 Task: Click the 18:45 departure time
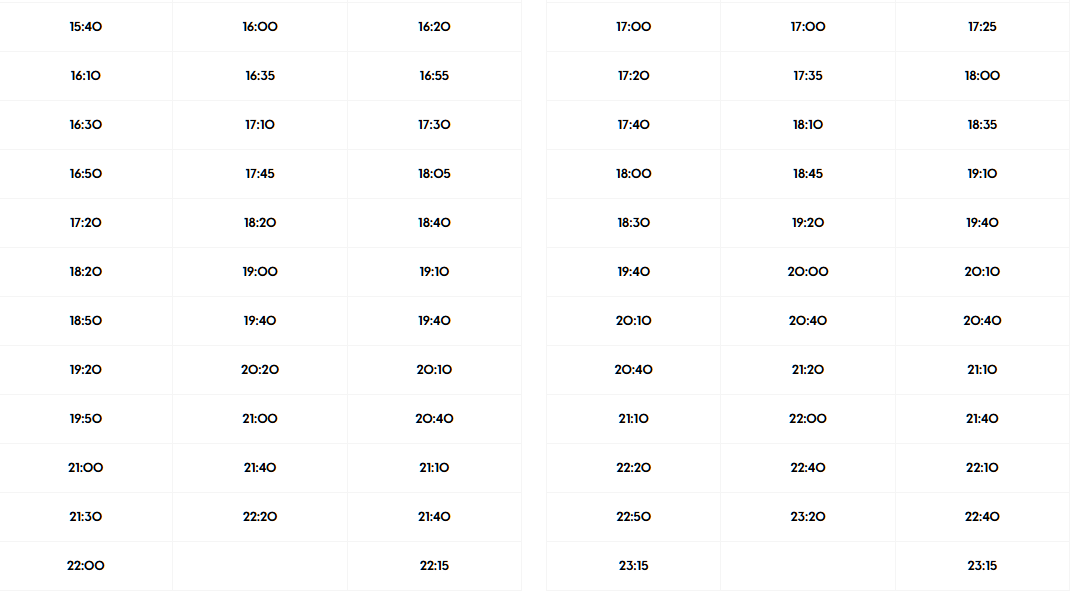808,174
